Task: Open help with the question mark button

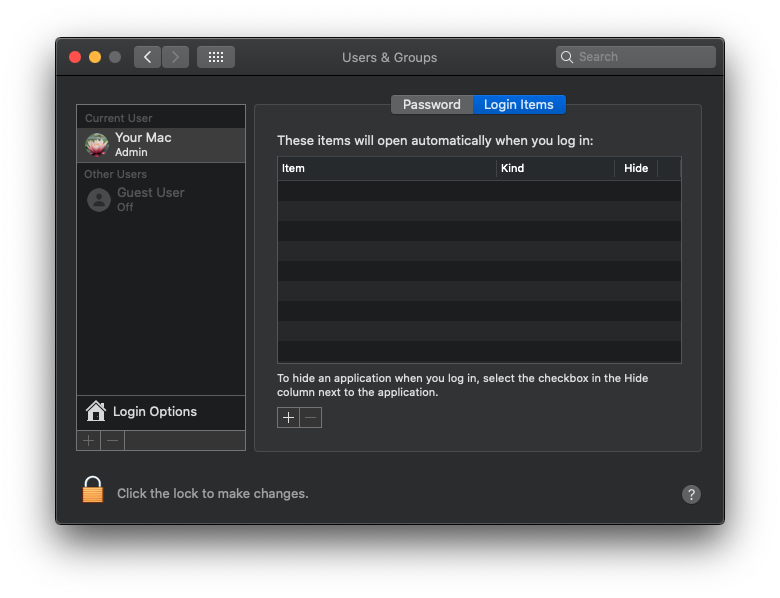Action: [x=691, y=494]
